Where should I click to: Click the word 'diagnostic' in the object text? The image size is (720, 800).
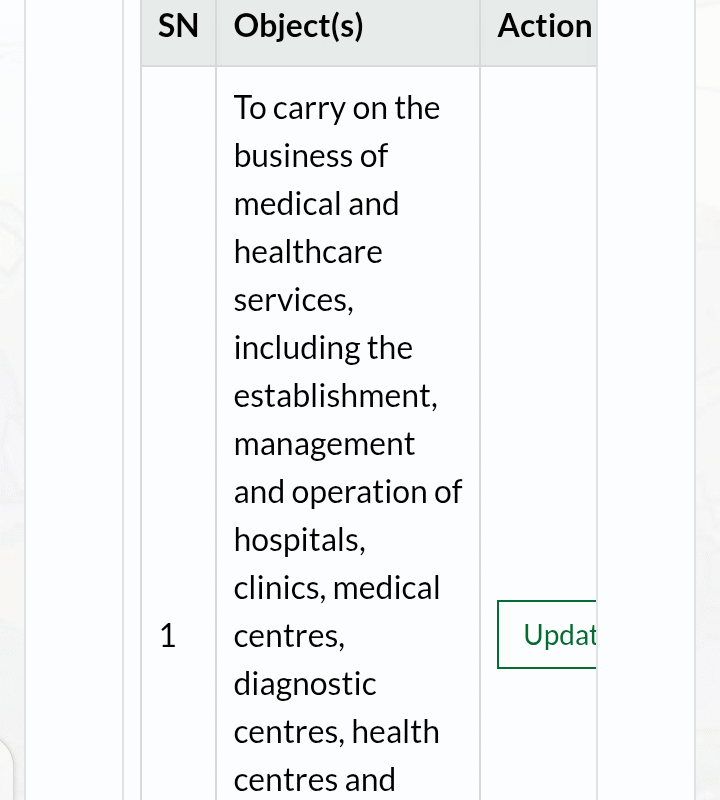tap(305, 684)
